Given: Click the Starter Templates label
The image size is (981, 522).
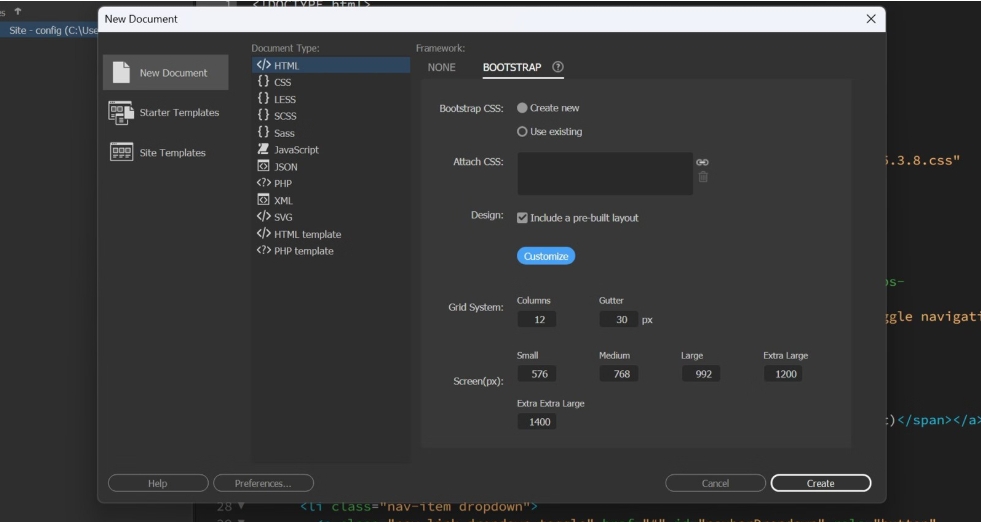Looking at the screenshot, I should click(x=179, y=113).
